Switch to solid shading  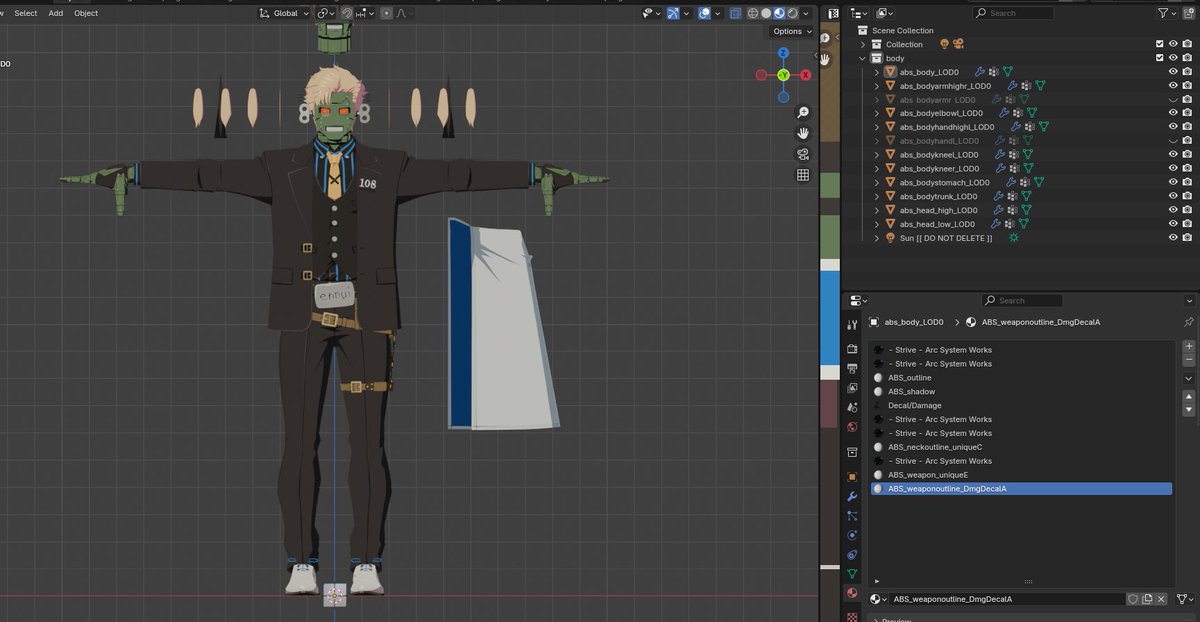click(766, 13)
